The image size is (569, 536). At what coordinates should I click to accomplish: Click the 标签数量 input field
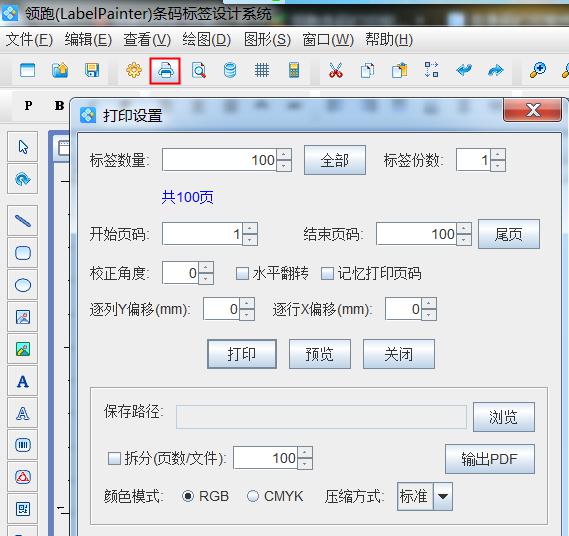(219, 160)
